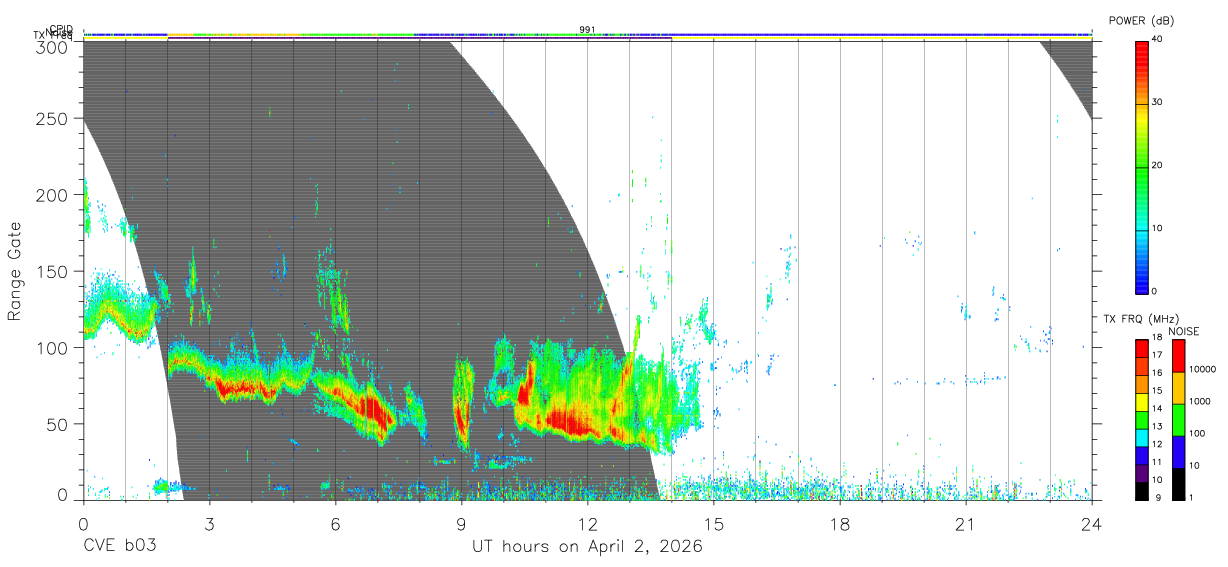
Task: Click the '20' label on the POWER scale
Action: (x=1158, y=166)
